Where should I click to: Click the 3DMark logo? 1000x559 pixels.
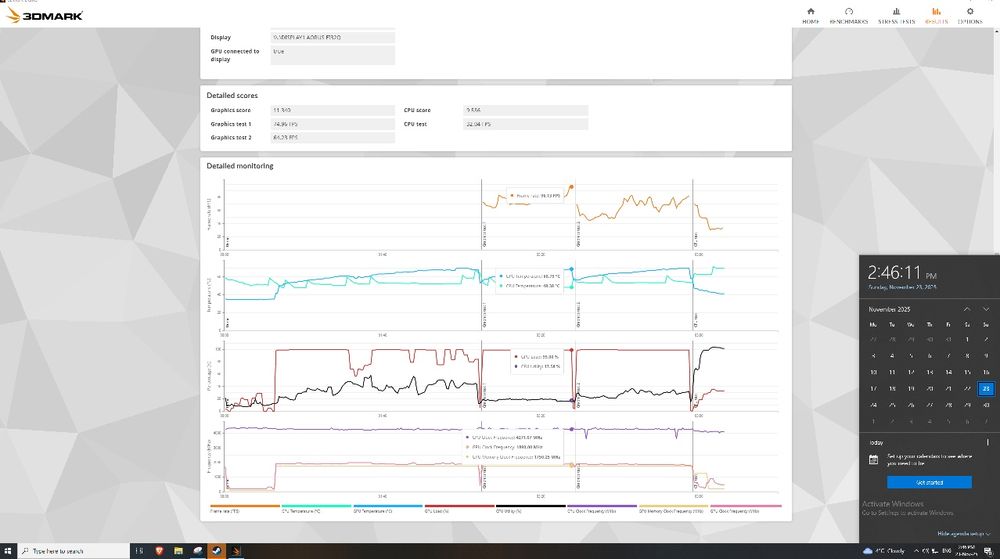45,15
